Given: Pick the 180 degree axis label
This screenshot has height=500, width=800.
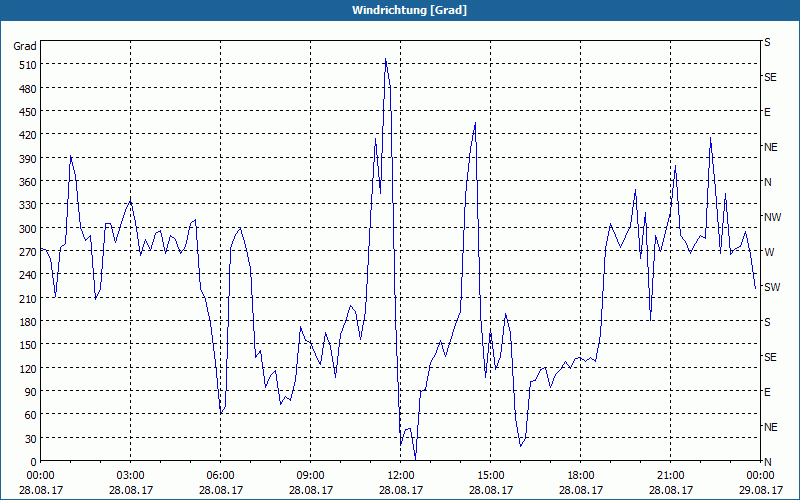Looking at the screenshot, I should pyautogui.click(x=27, y=322).
